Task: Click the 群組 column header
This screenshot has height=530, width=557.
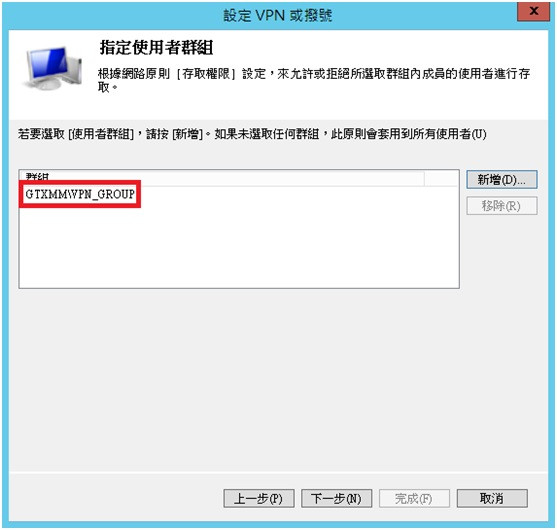Action: [221, 178]
